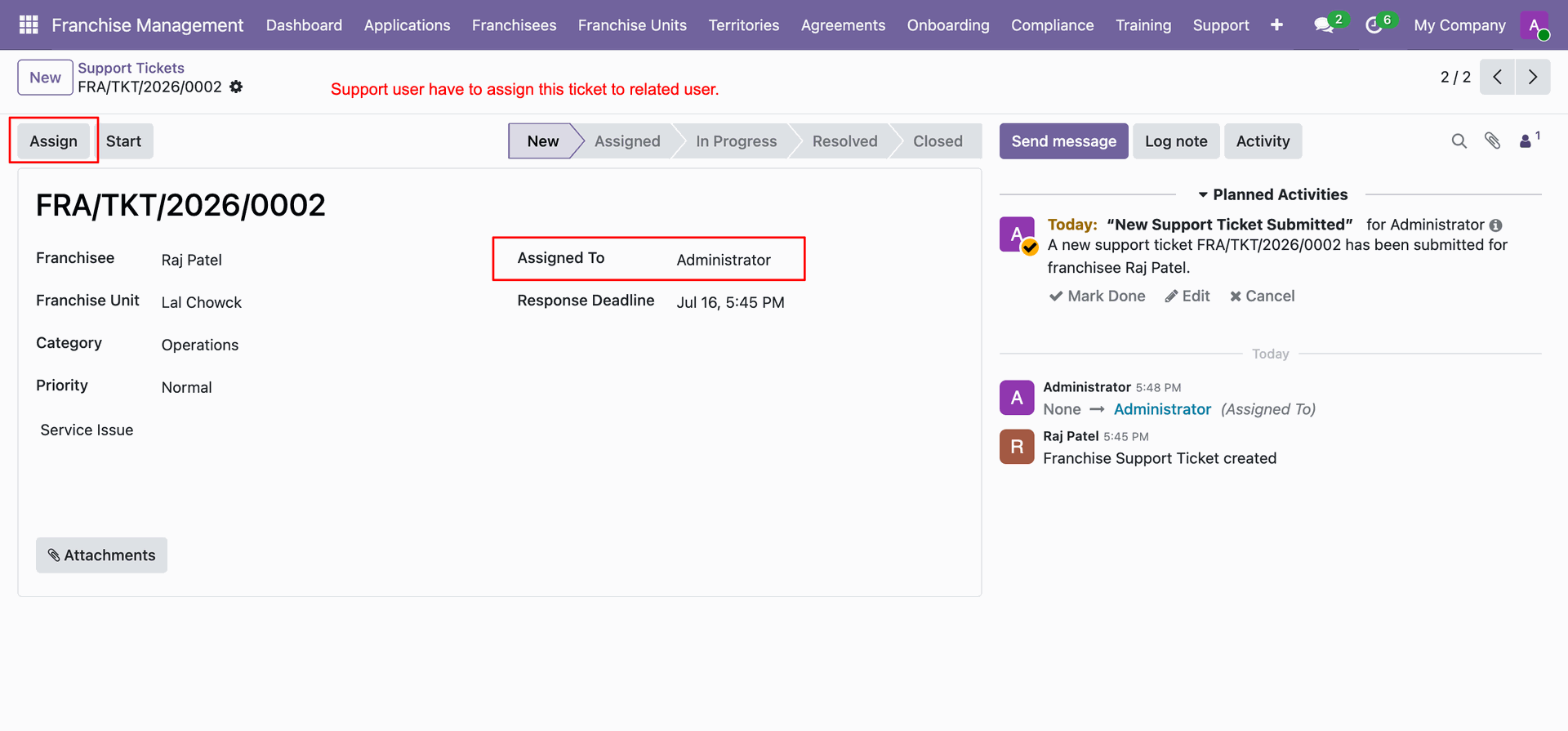Viewport: 1568px width, 731px height.
Task: Click the Franchisee field Raj Patel
Action: point(192,260)
